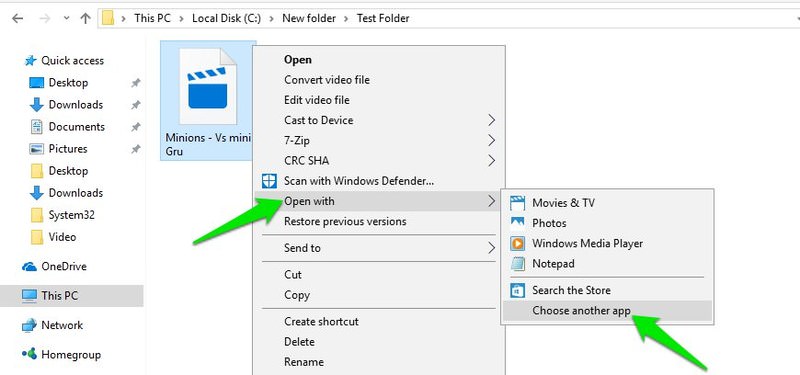Click the OneDrive cloud icon
The width and height of the screenshot is (800, 375).
click(30, 267)
